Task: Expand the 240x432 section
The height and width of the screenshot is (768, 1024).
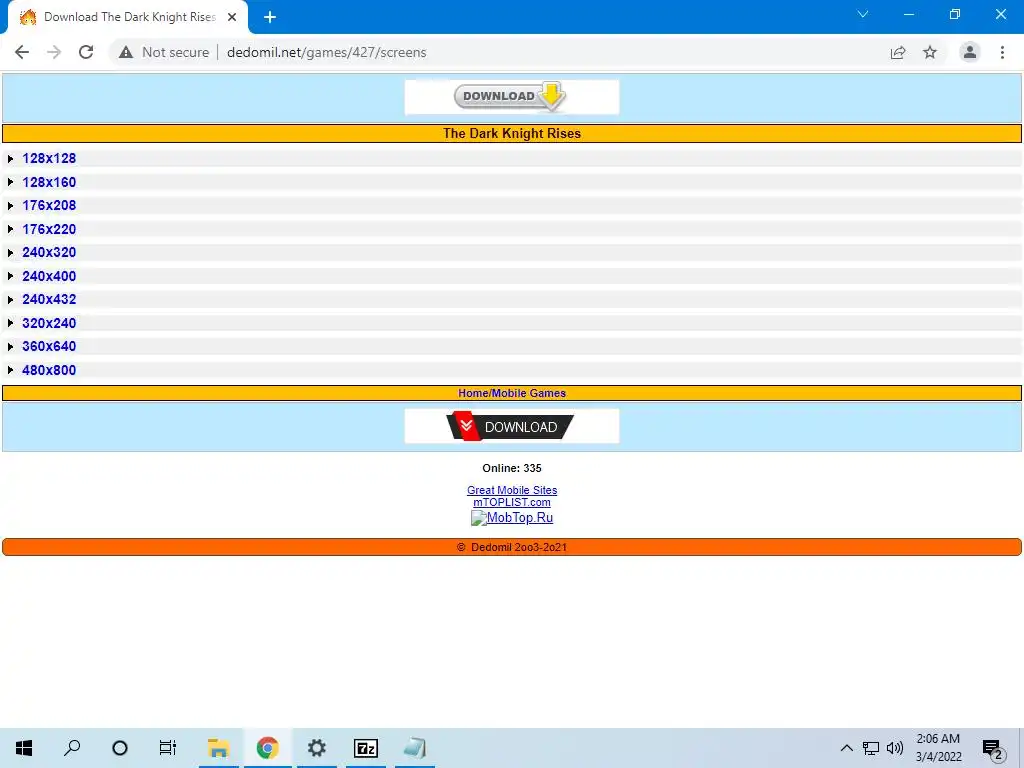Action: coord(49,300)
